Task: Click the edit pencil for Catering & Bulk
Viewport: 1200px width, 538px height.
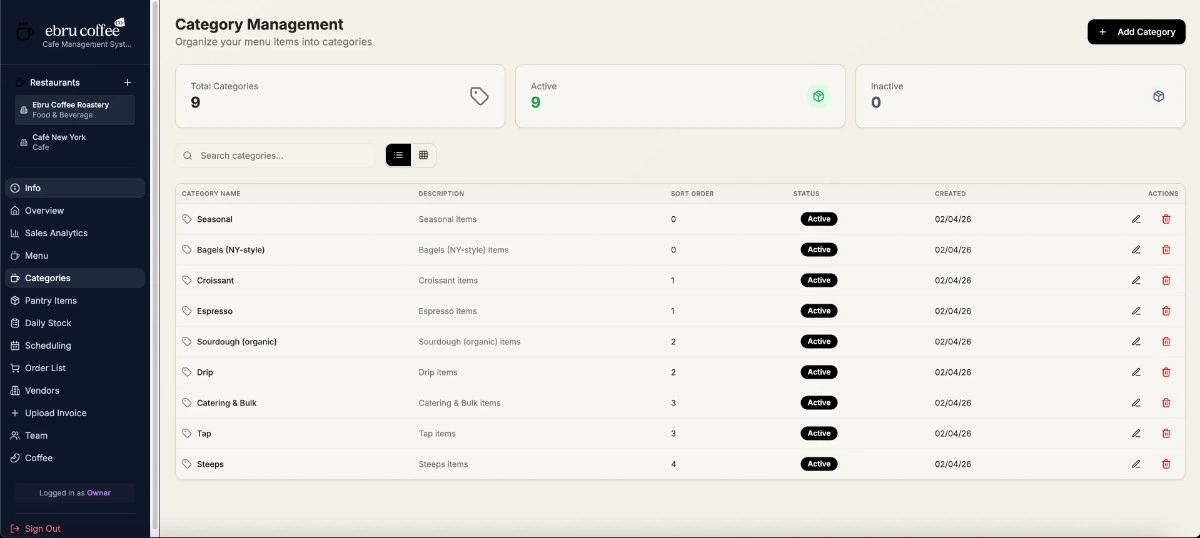Action: [x=1136, y=403]
